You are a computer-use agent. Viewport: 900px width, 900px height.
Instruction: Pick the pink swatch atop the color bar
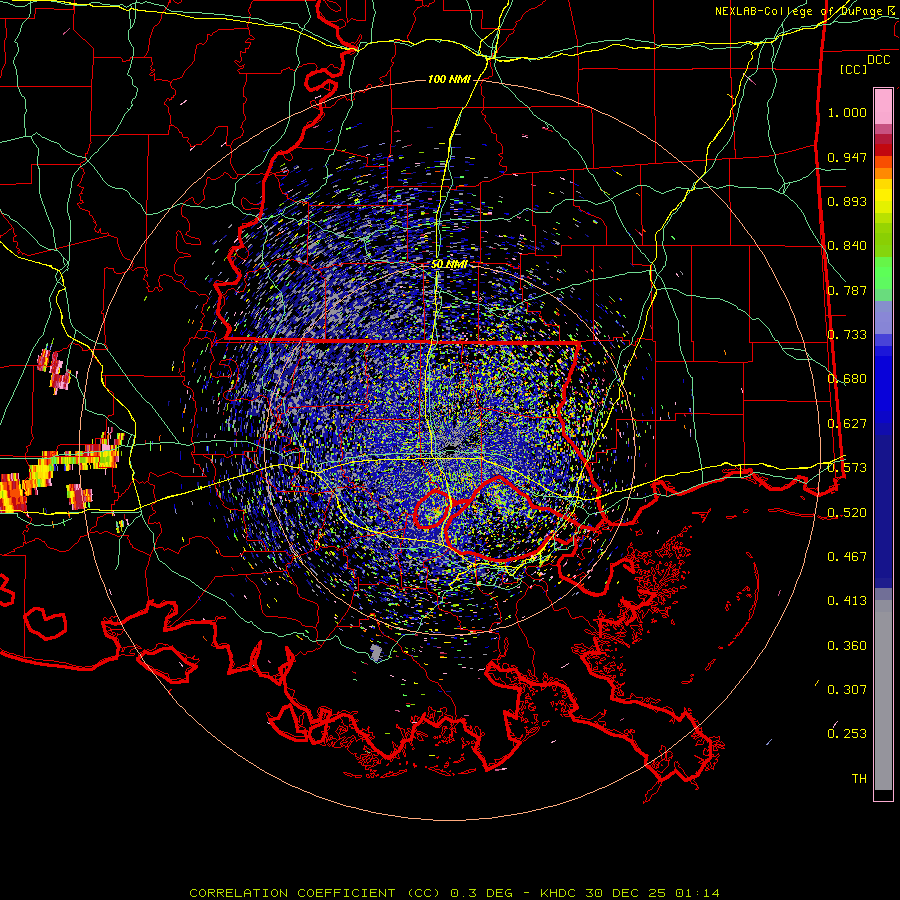[883, 107]
